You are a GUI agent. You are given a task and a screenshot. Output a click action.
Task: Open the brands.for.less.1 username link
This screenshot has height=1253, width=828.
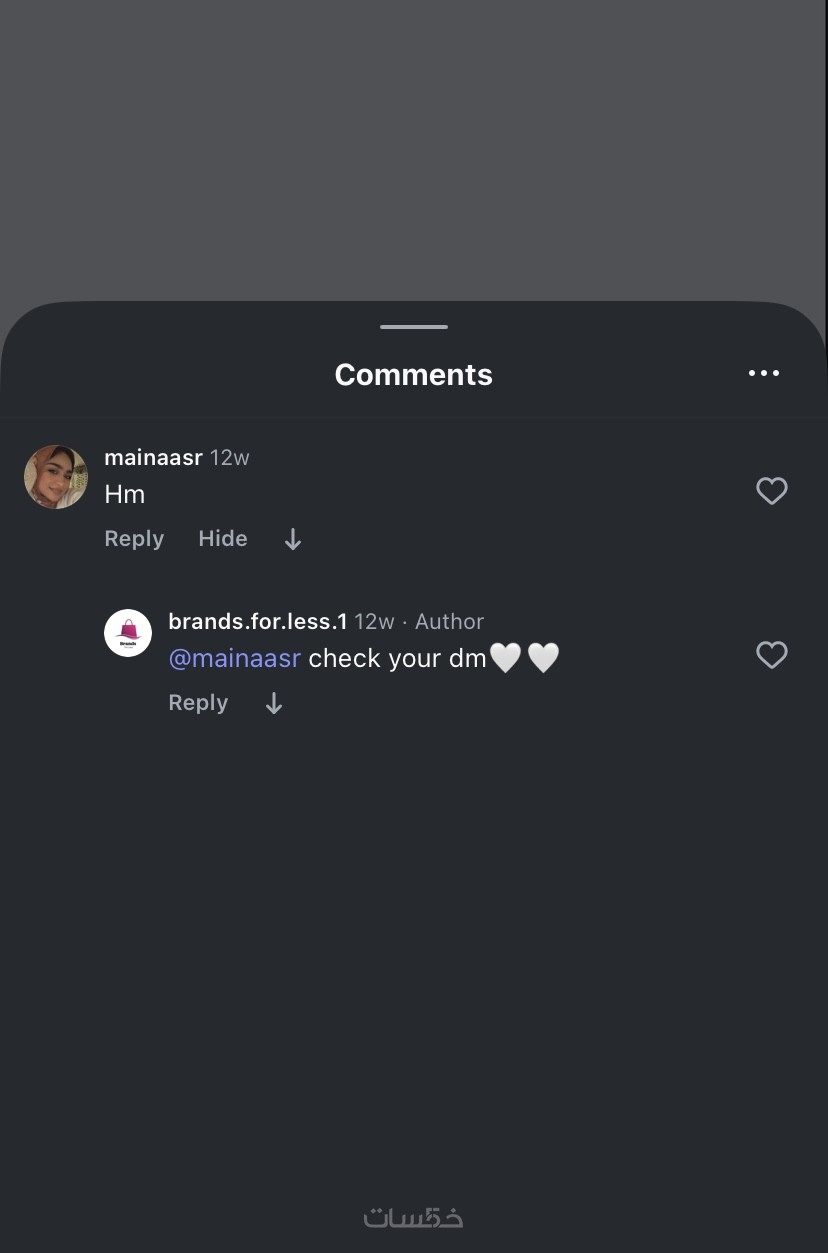click(x=258, y=622)
